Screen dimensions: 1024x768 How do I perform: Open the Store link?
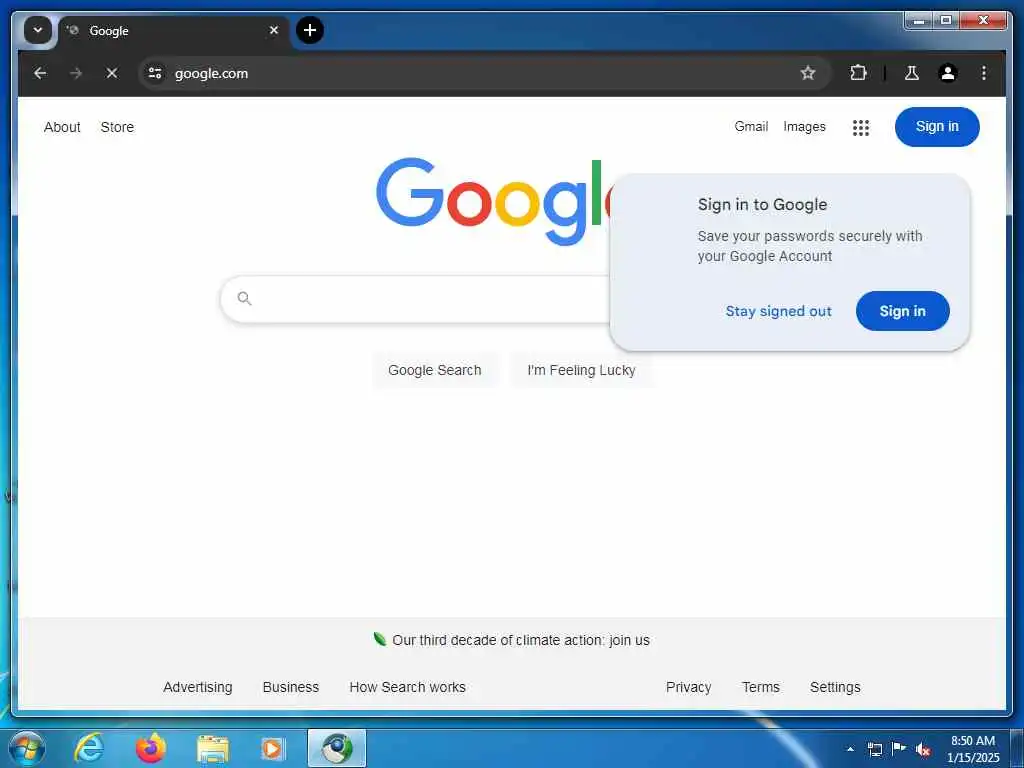[118, 127]
